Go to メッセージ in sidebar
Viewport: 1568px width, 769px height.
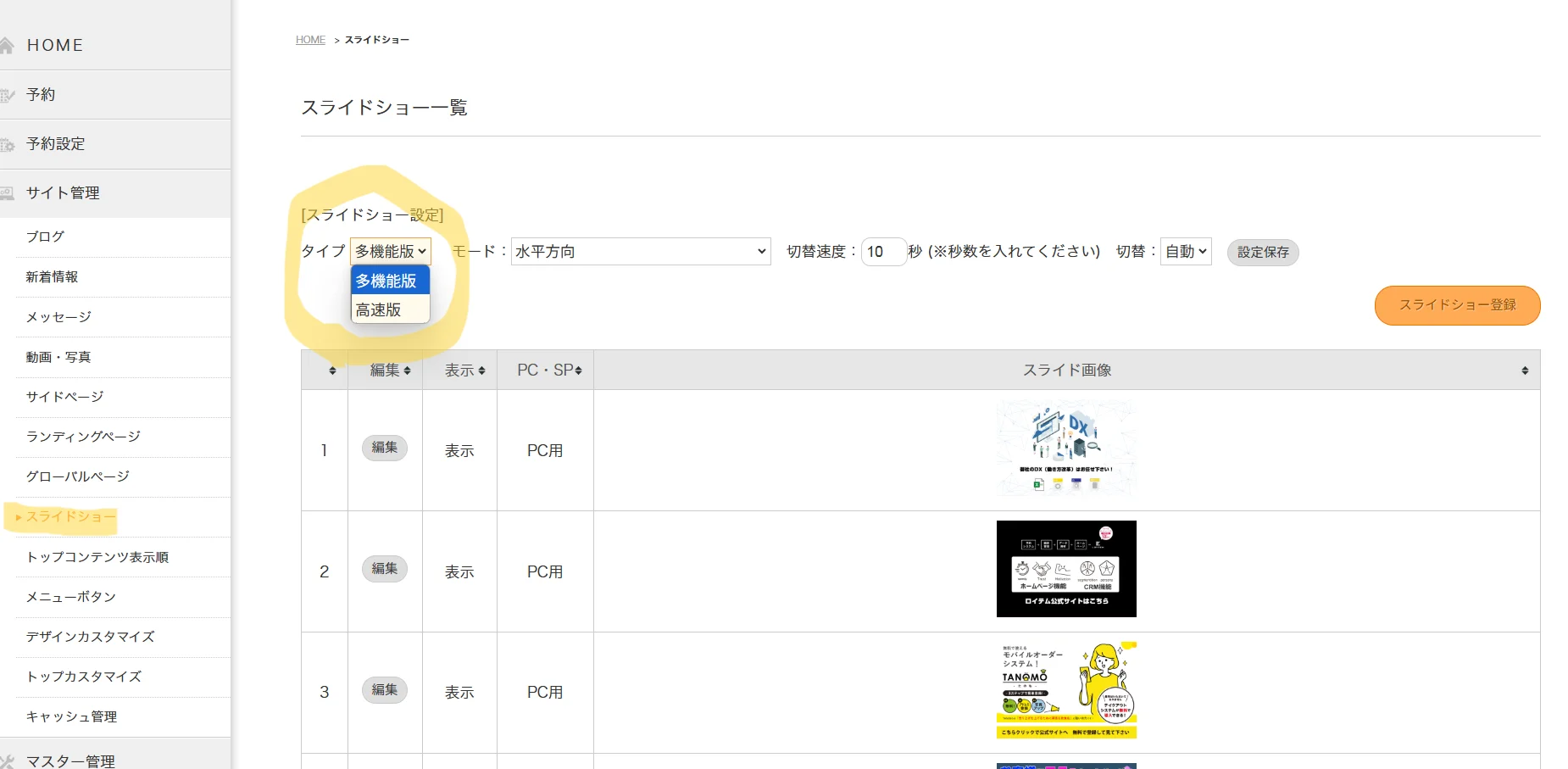click(x=58, y=316)
